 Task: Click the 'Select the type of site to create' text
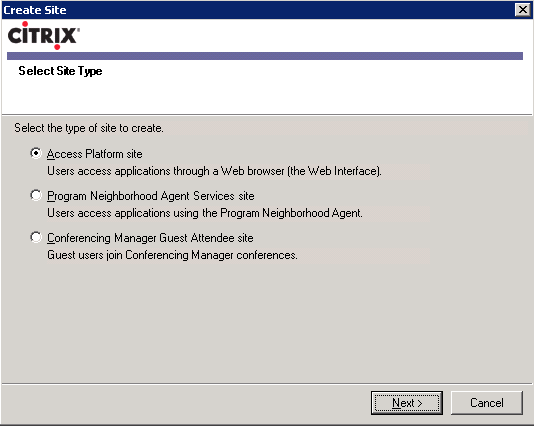pyautogui.click(x=89, y=128)
